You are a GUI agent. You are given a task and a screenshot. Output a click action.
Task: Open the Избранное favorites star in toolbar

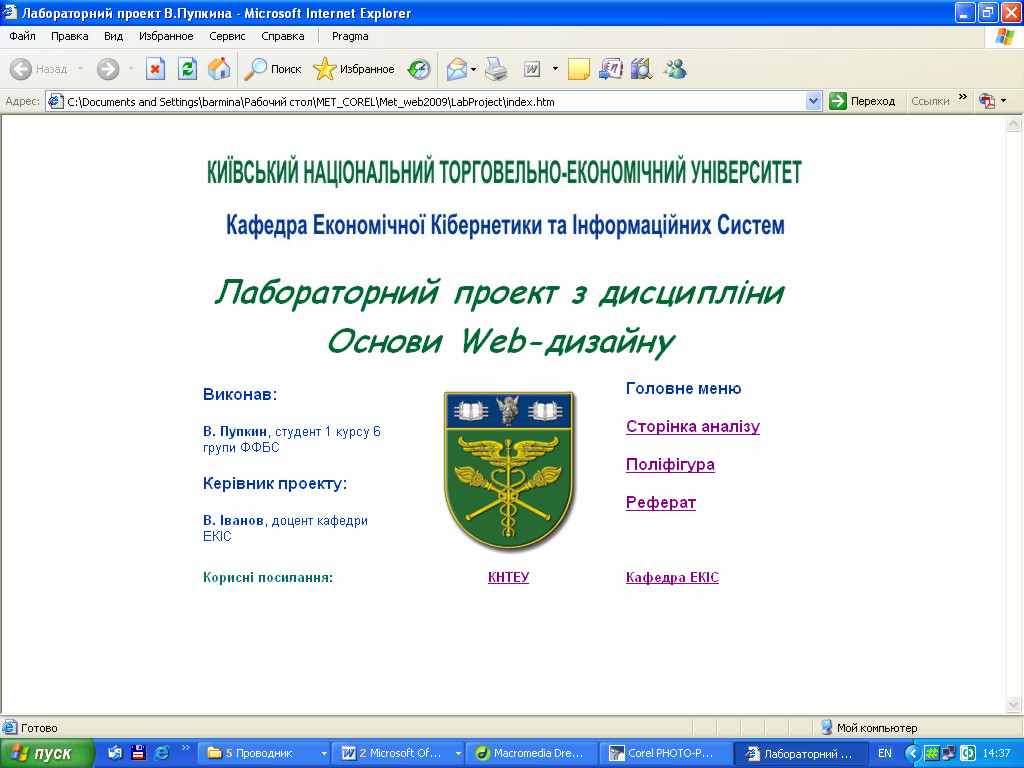point(354,69)
